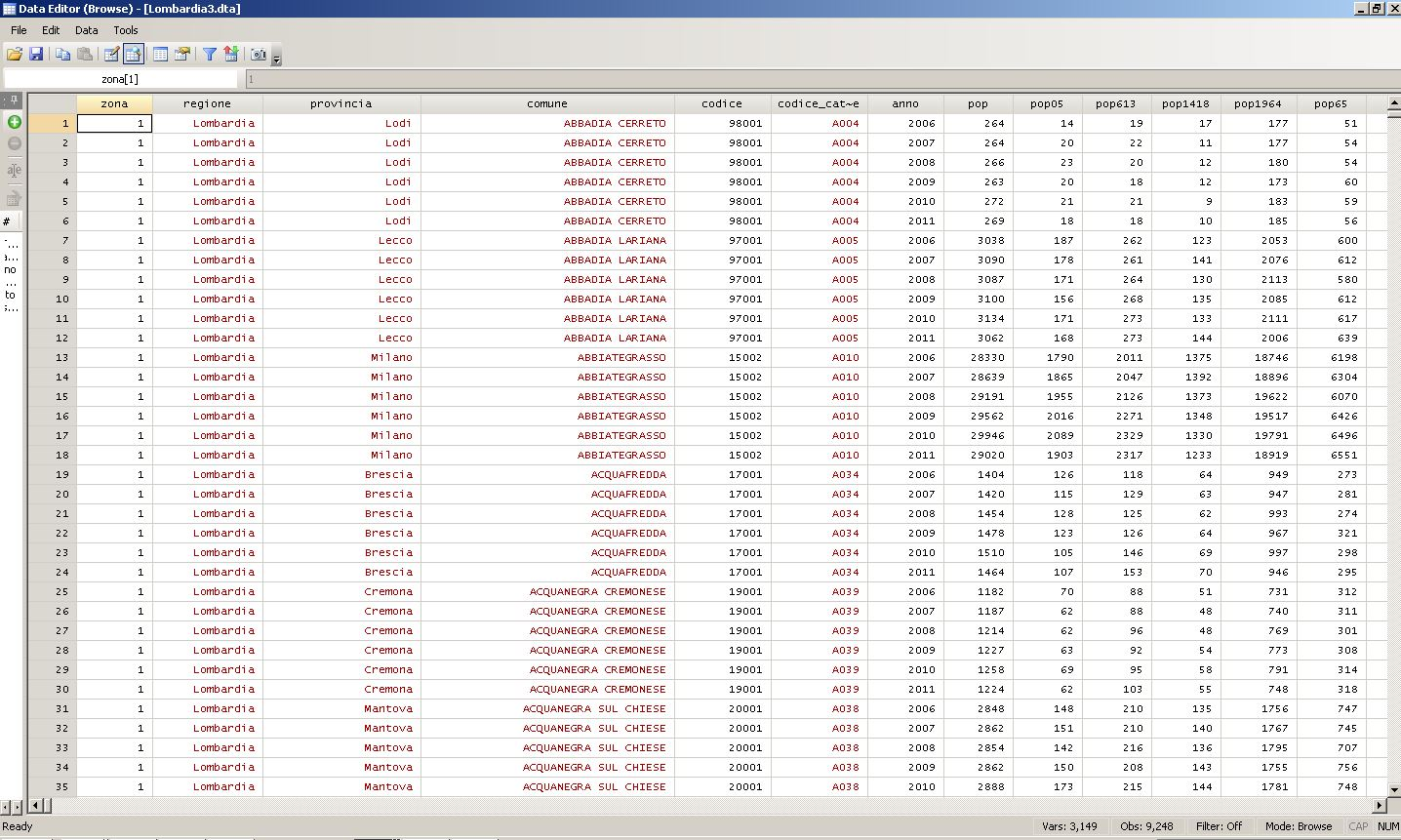Click comune cell ABBADIA LARIANA in row 7

tap(547, 240)
